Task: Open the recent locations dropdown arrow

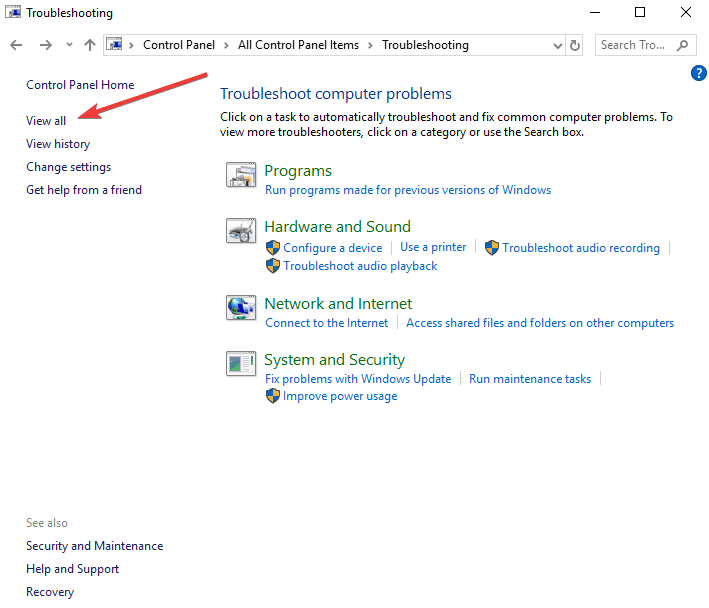Action: coord(69,45)
